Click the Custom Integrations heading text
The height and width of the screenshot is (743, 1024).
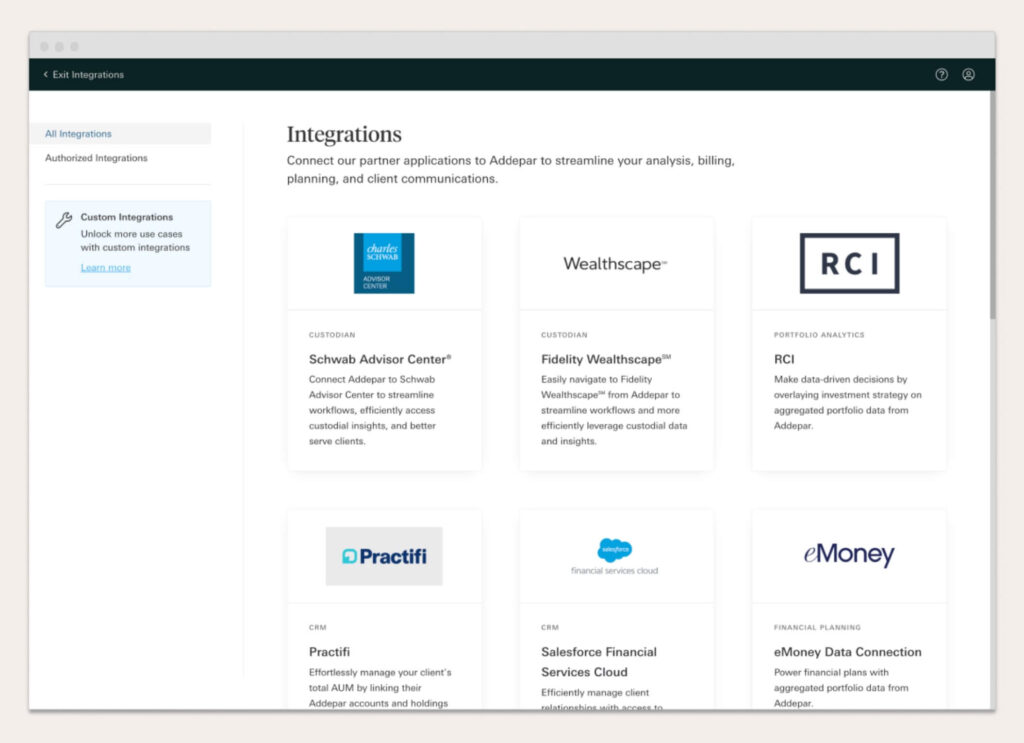click(127, 217)
